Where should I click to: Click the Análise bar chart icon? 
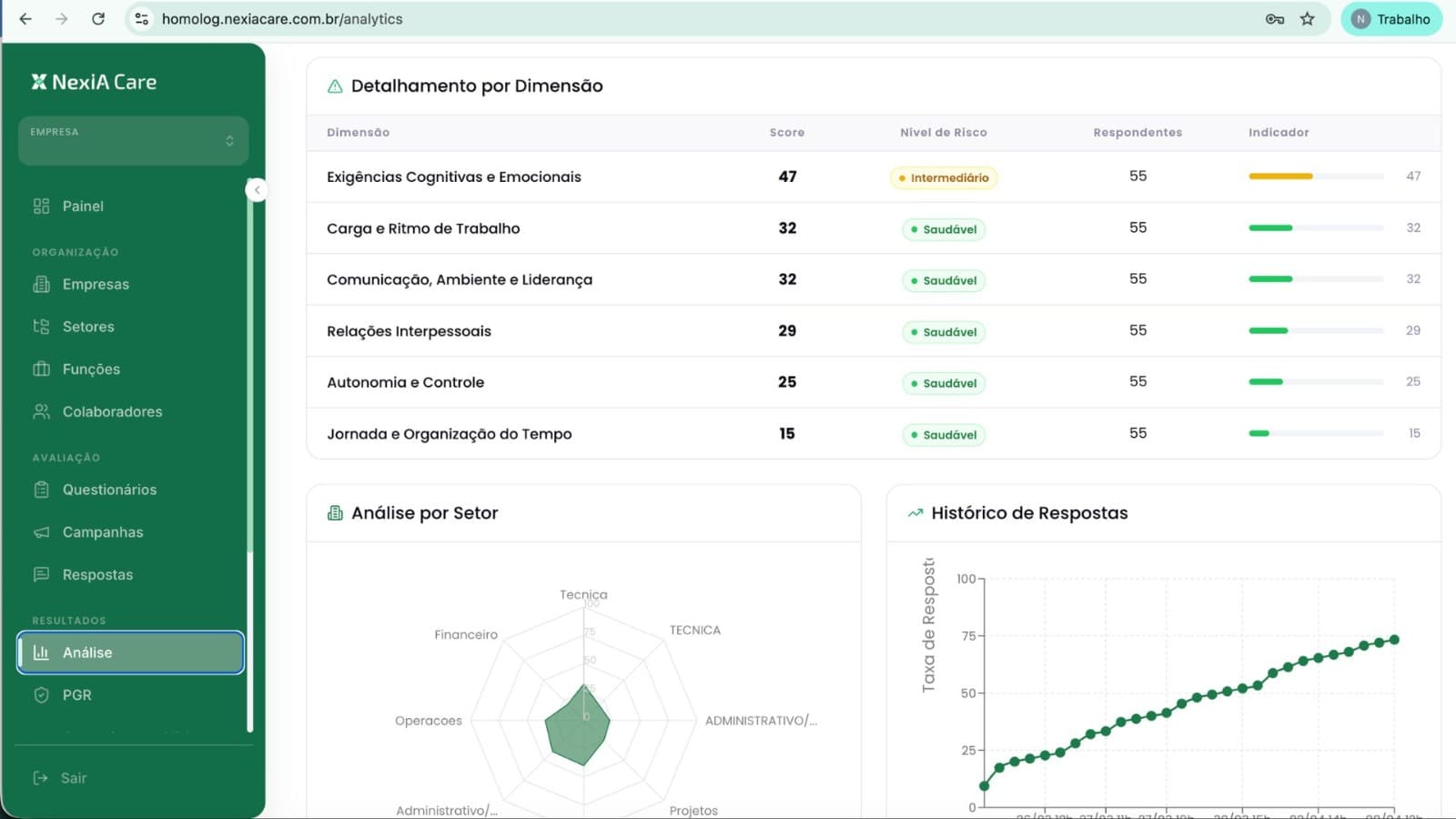[41, 652]
